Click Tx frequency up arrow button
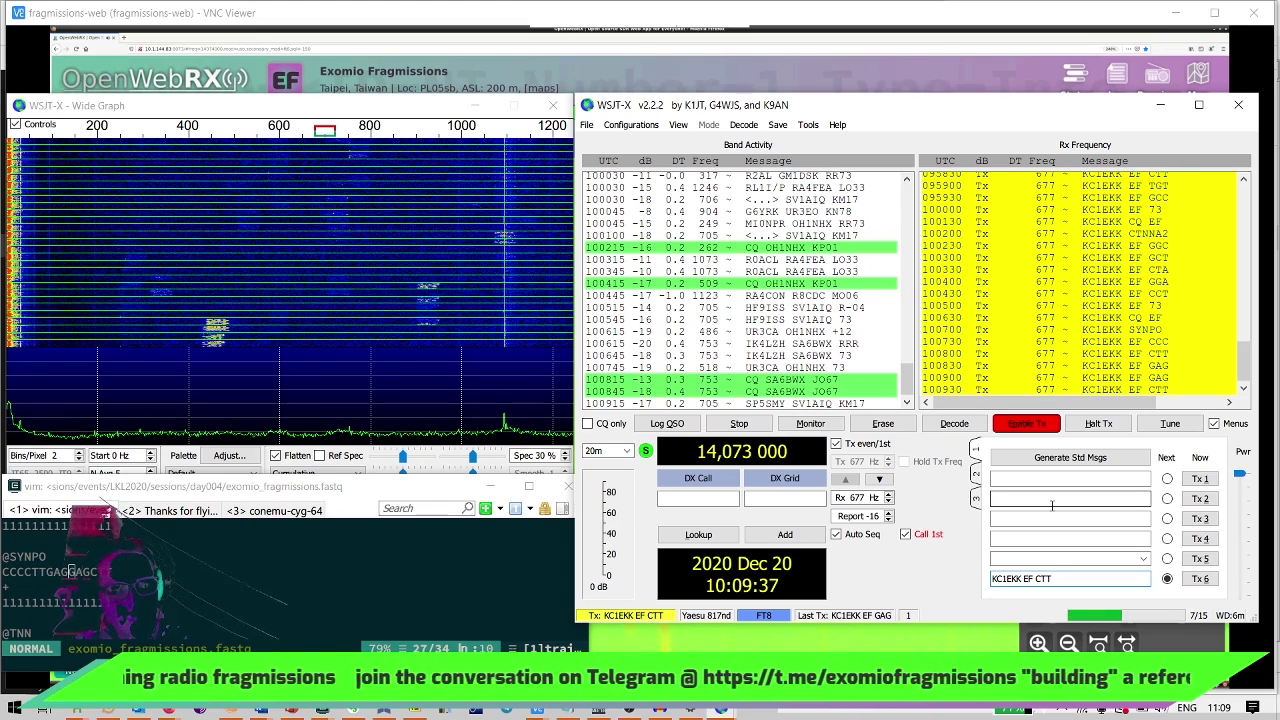This screenshot has height=720, width=1280. pos(846,479)
